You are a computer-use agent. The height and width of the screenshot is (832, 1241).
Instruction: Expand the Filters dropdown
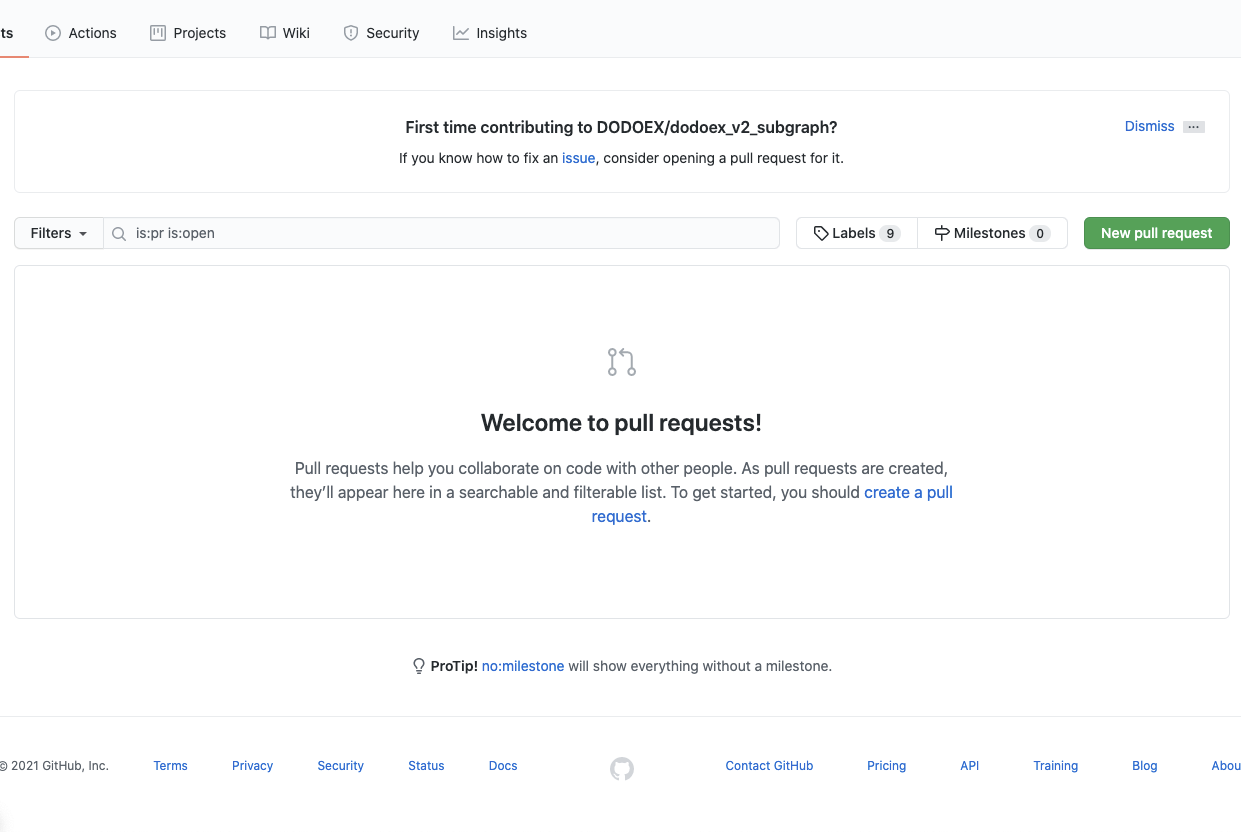[59, 233]
